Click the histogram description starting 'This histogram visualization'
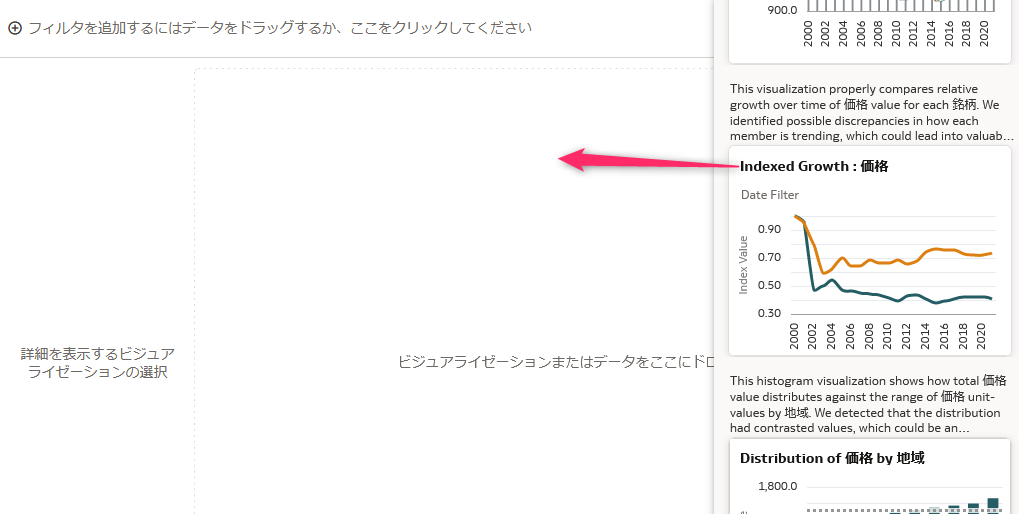Viewport: 1019px width, 514px height. (868, 404)
